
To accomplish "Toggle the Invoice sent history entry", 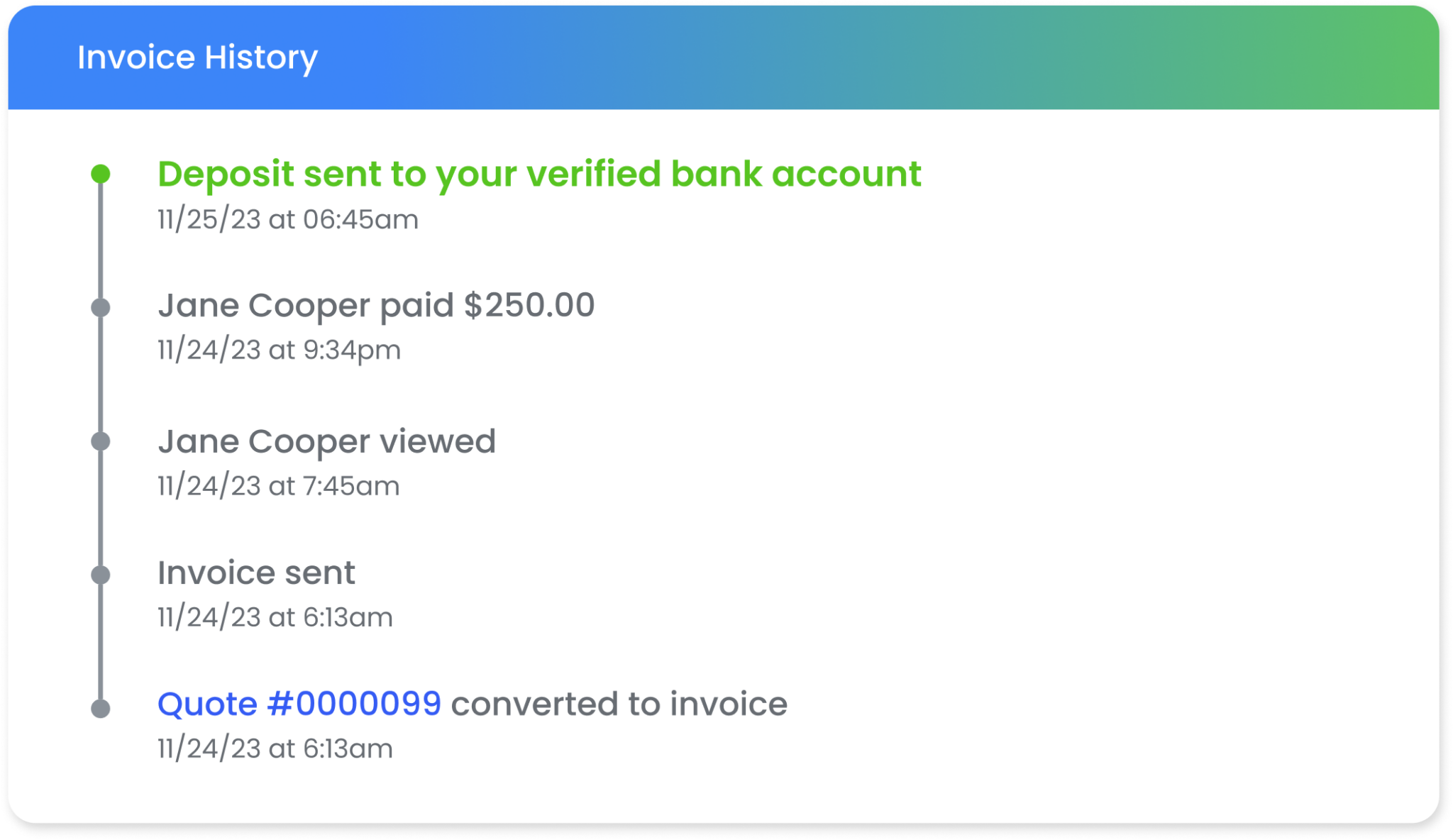I will coord(257,573).
